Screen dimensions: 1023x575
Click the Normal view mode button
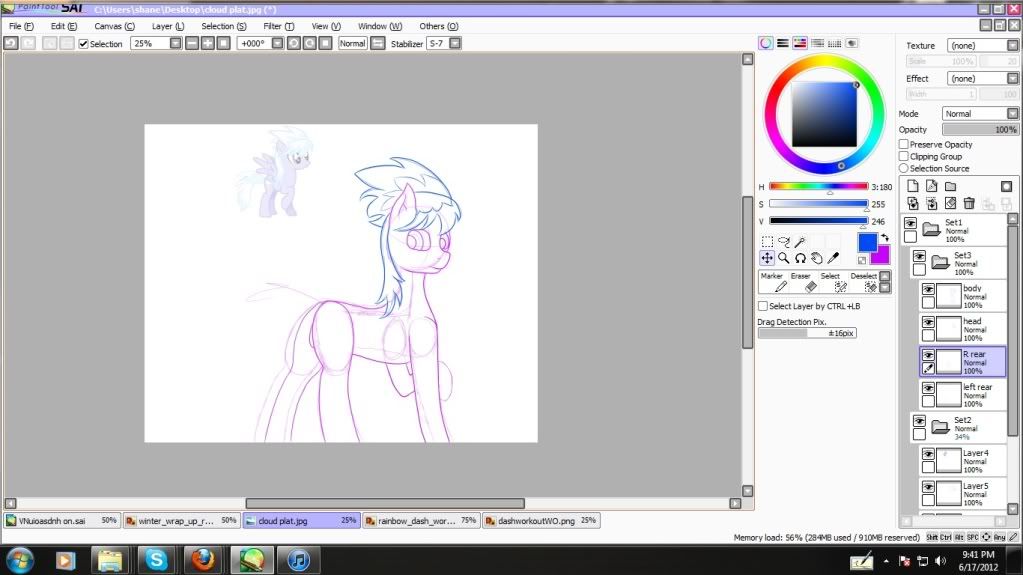(x=352, y=43)
